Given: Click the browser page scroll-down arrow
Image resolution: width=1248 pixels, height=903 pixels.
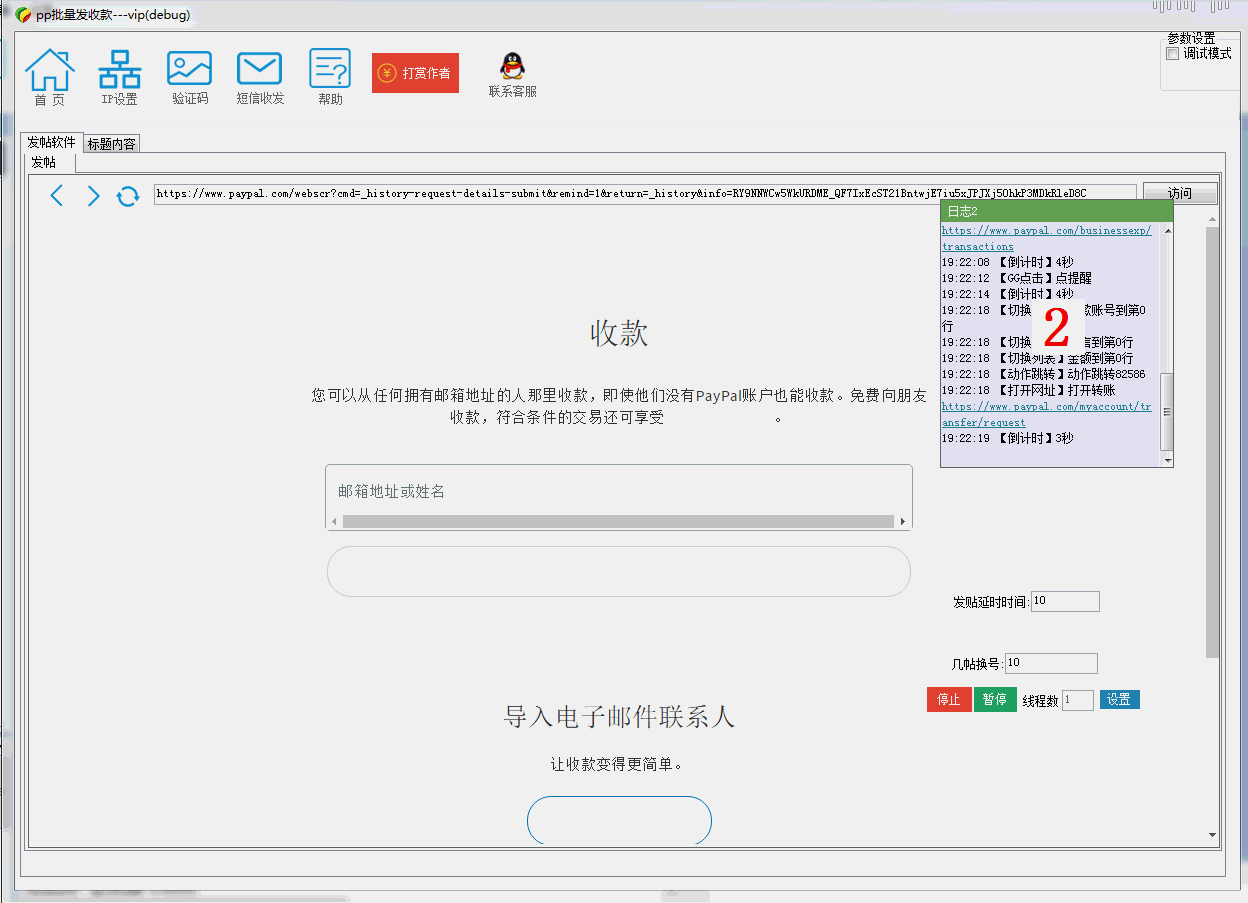Looking at the screenshot, I should 1213,835.
